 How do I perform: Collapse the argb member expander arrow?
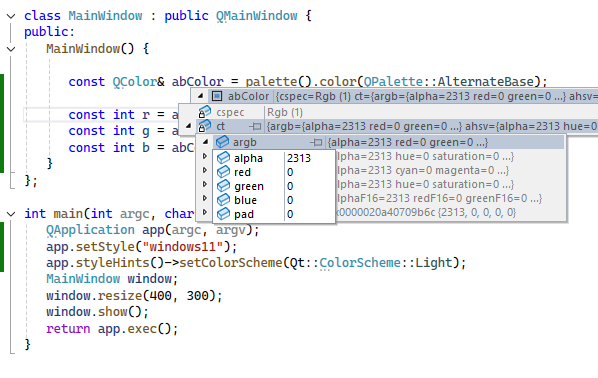[205, 142]
